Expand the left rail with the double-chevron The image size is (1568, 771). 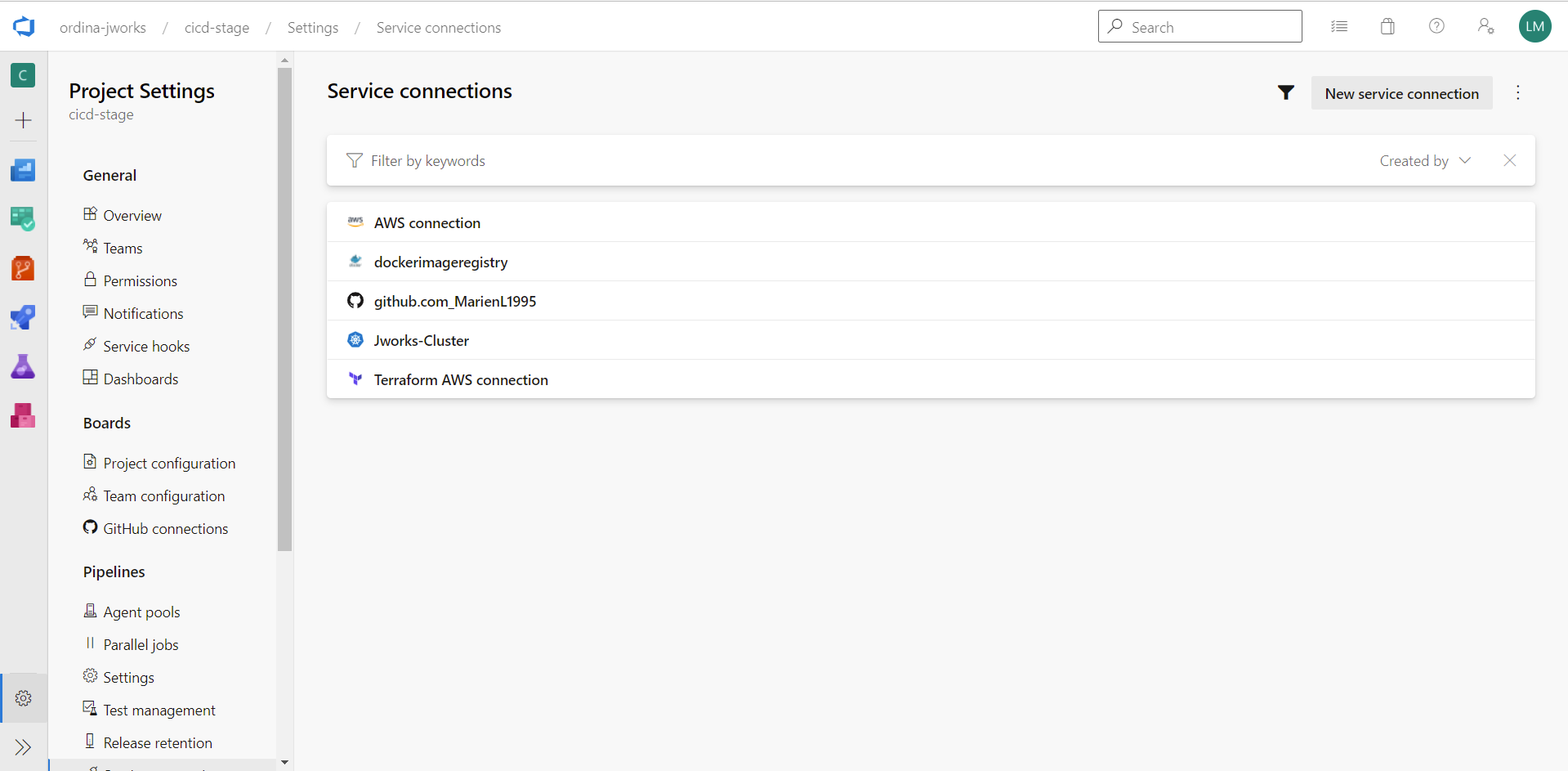point(22,746)
